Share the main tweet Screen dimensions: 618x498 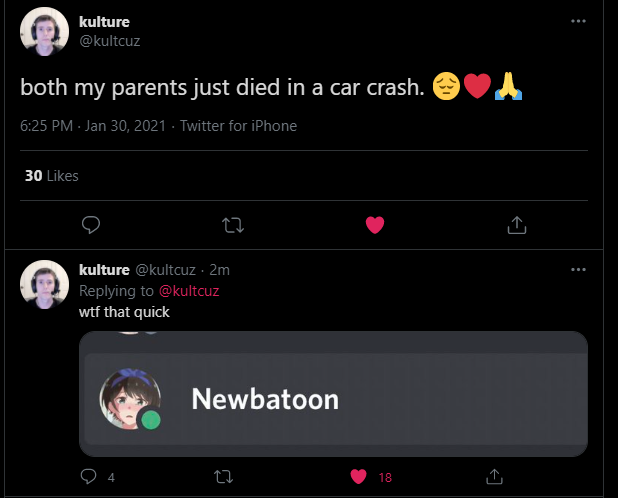click(517, 225)
